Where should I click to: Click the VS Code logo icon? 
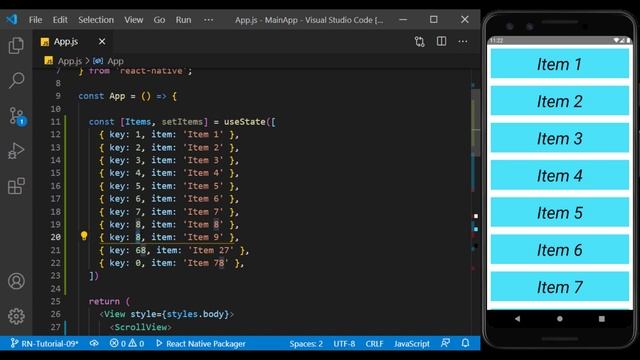pyautogui.click(x=11, y=19)
